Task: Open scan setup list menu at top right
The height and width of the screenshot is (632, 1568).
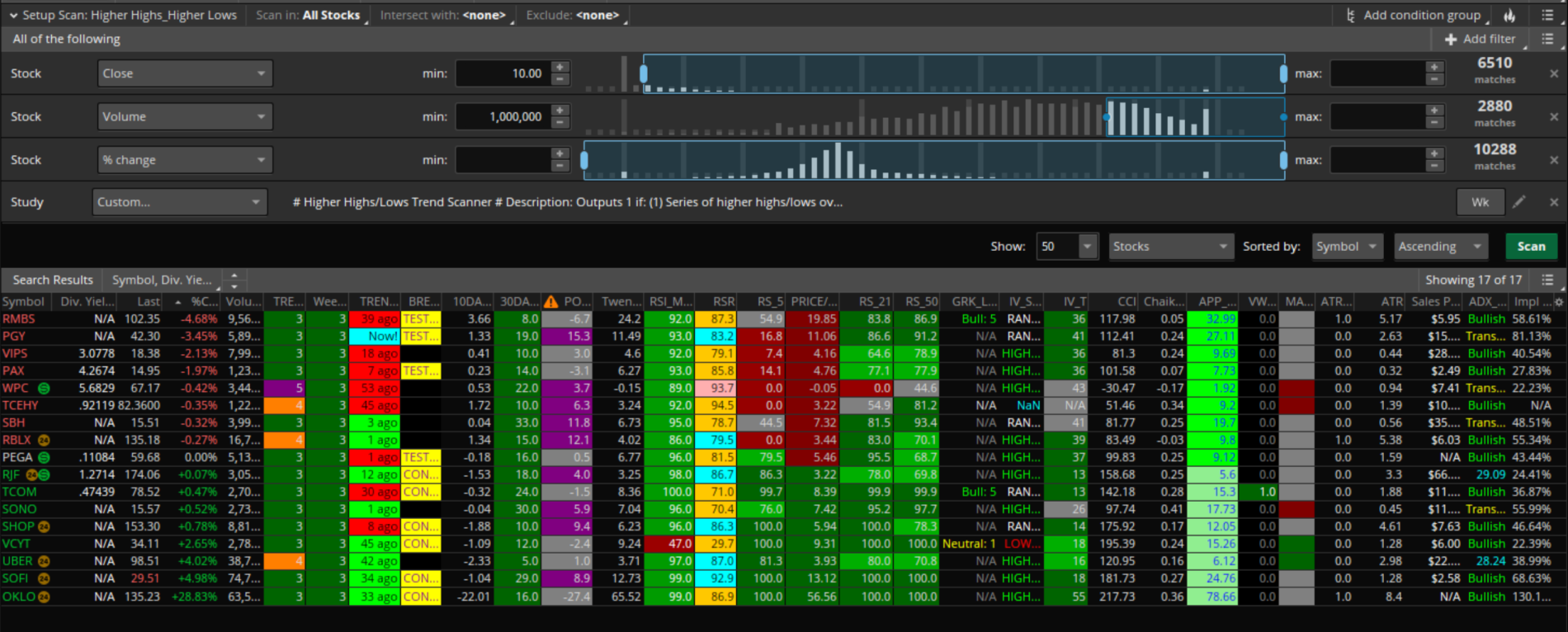Action: coord(1547,16)
